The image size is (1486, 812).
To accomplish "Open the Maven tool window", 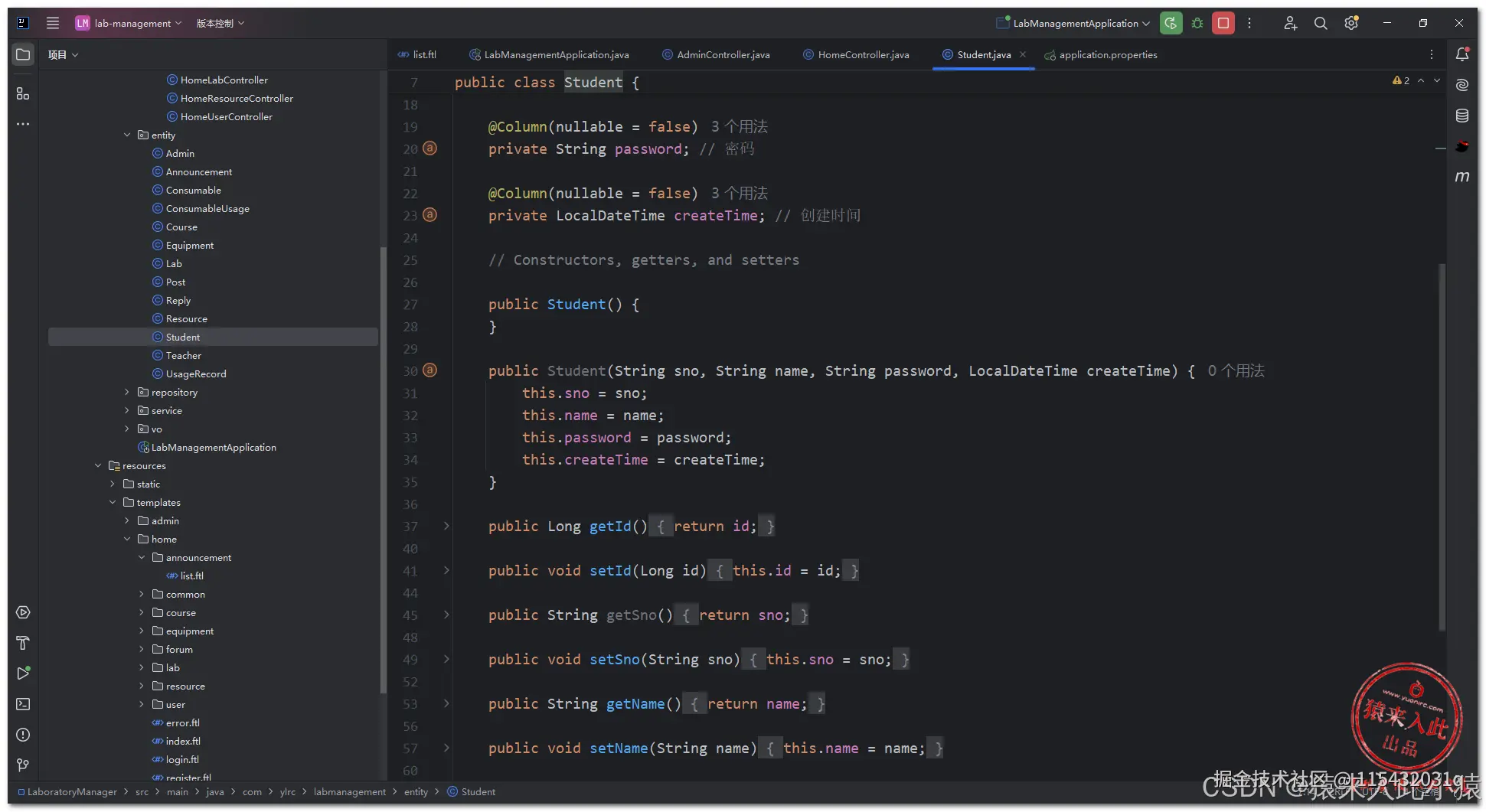I will pos(1462,177).
